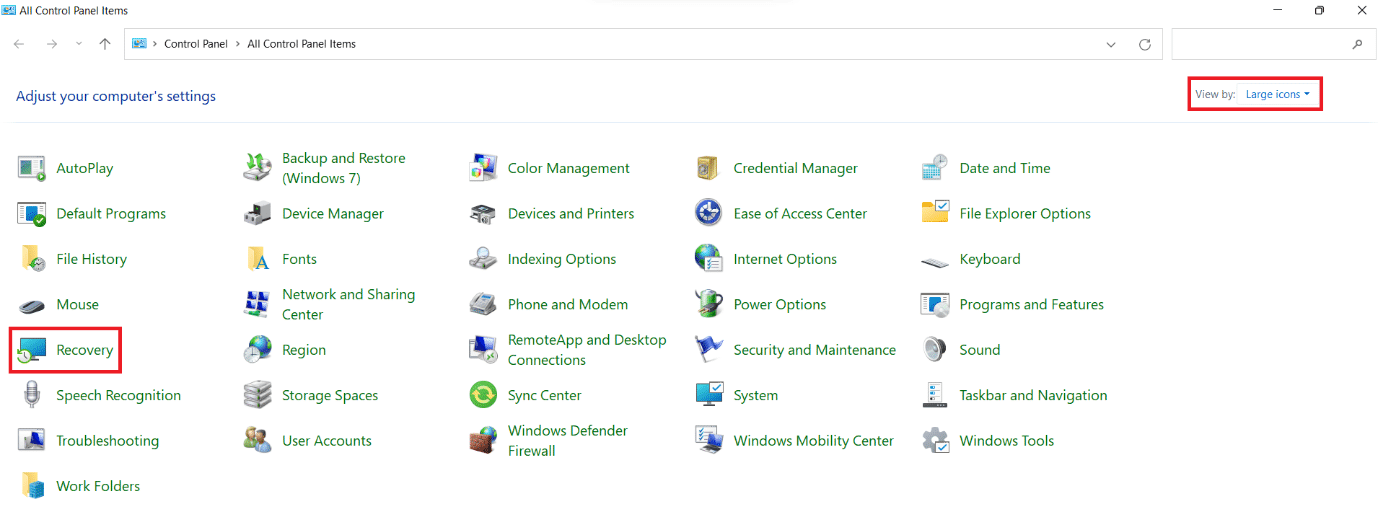Screen dimensions: 1378x530
Task: Open the Power Options icon
Action: (x=709, y=305)
